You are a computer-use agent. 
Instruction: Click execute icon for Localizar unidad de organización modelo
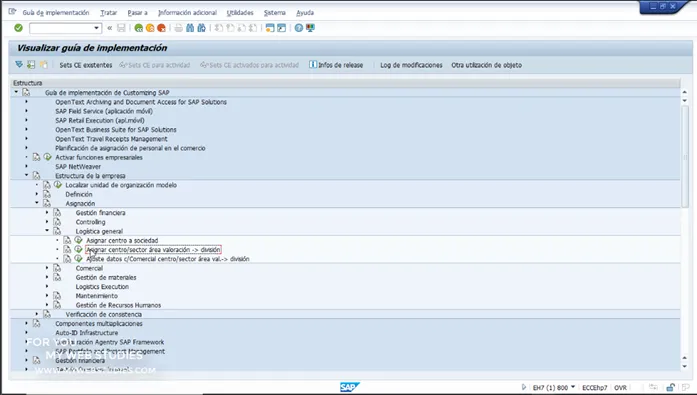point(58,185)
